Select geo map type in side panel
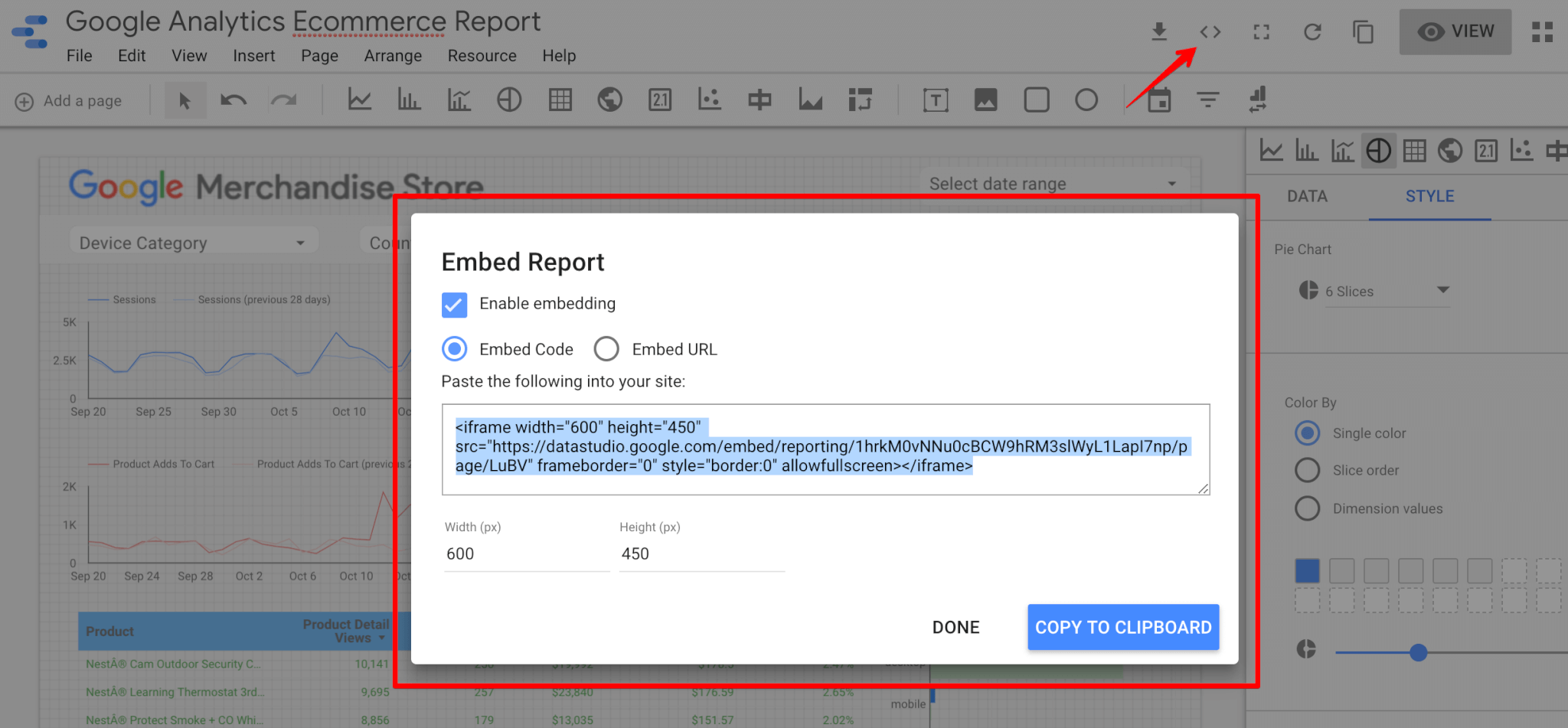Screen dimensions: 1568x728 [x=1450, y=151]
